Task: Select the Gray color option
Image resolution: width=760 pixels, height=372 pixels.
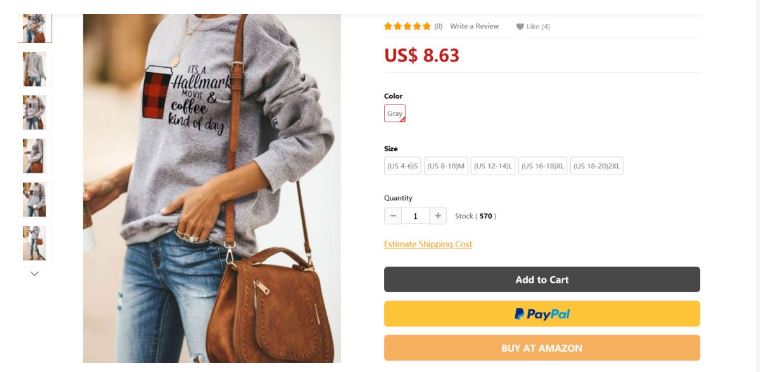Action: click(x=395, y=113)
